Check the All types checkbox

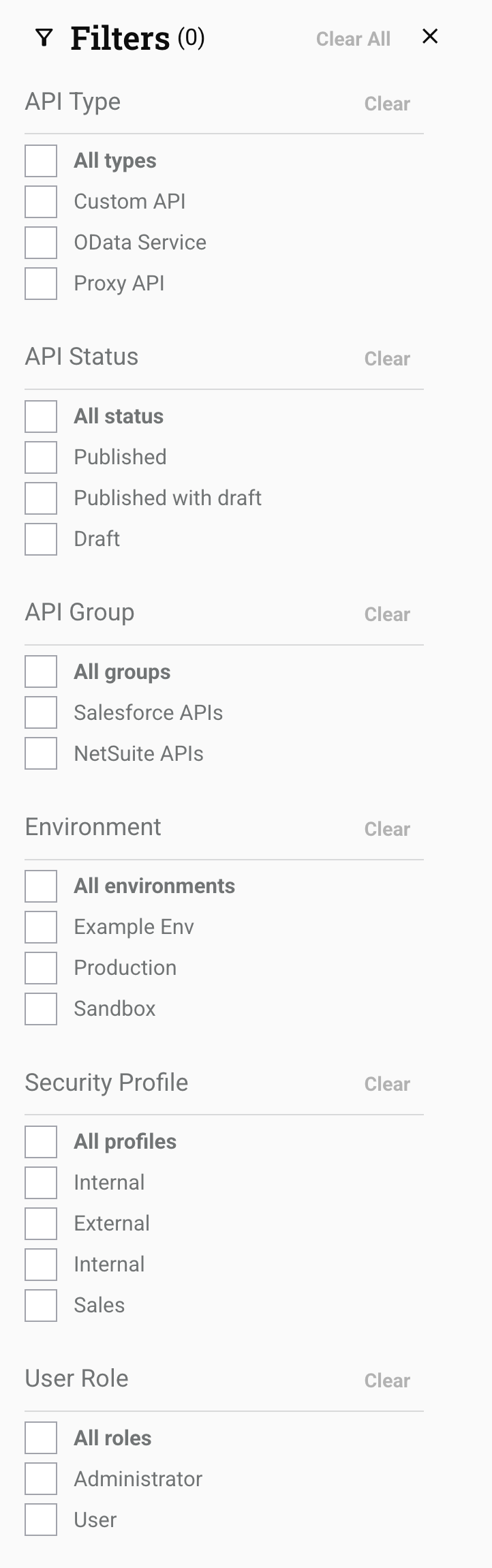(x=41, y=161)
